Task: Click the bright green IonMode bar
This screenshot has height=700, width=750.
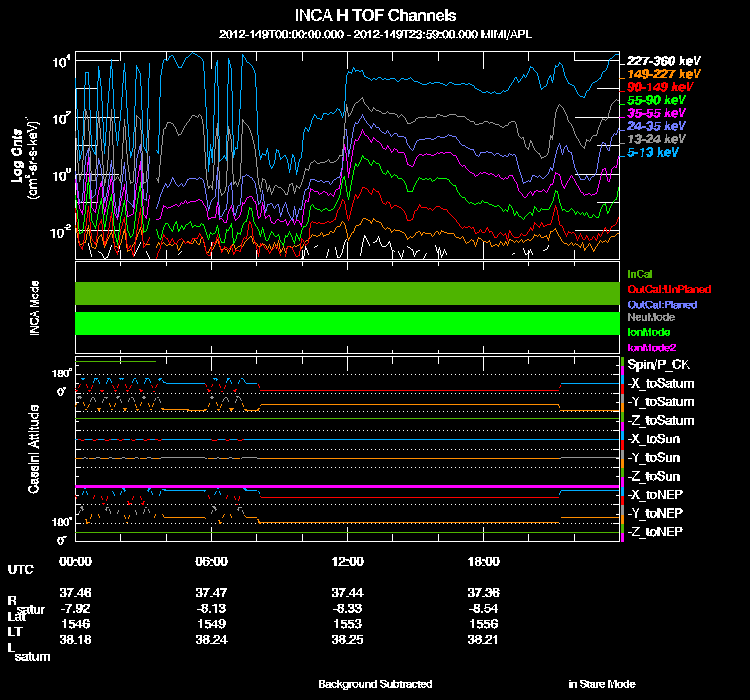Action: coord(347,323)
